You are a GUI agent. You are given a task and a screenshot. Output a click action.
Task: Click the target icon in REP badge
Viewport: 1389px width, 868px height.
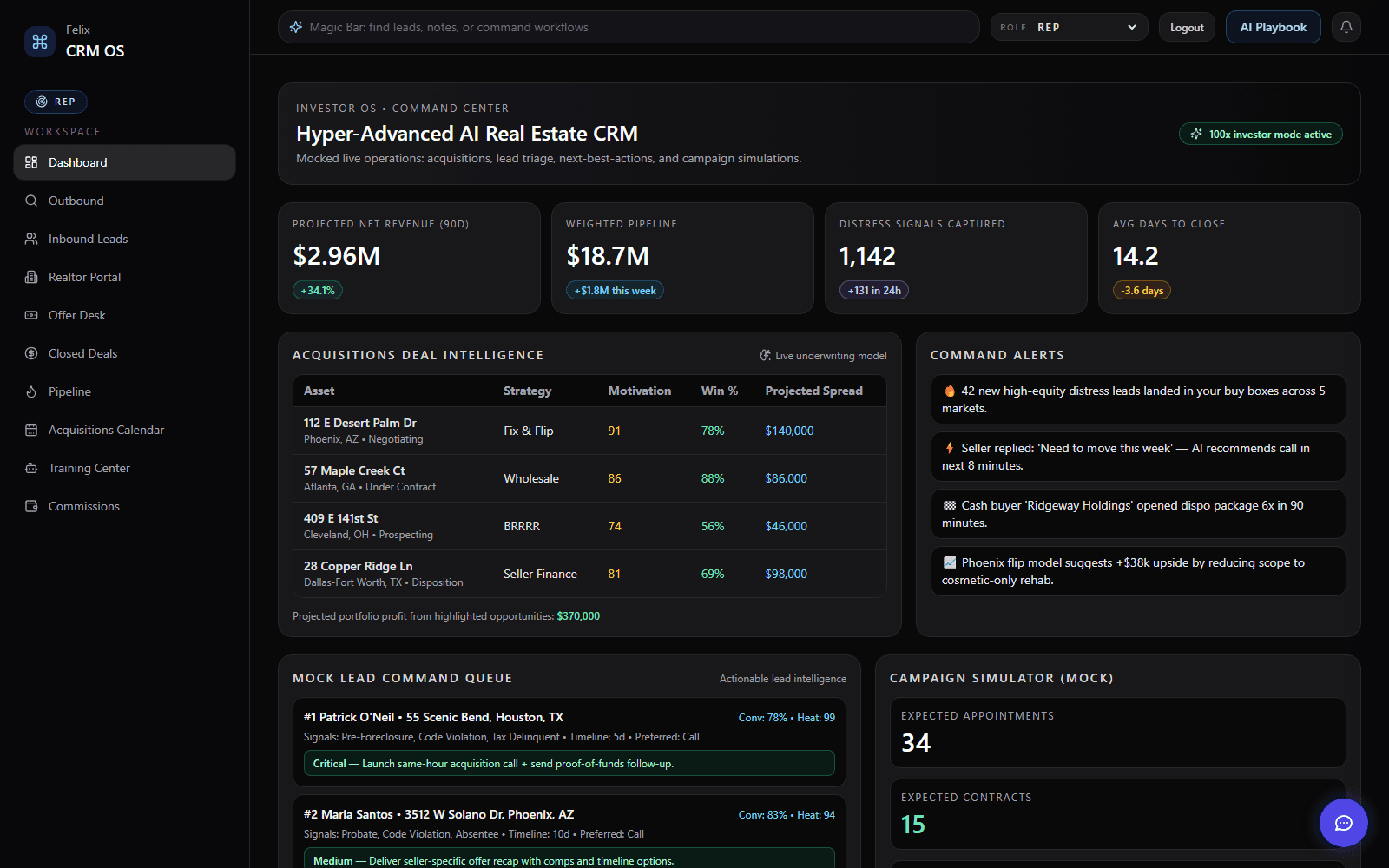click(42, 102)
